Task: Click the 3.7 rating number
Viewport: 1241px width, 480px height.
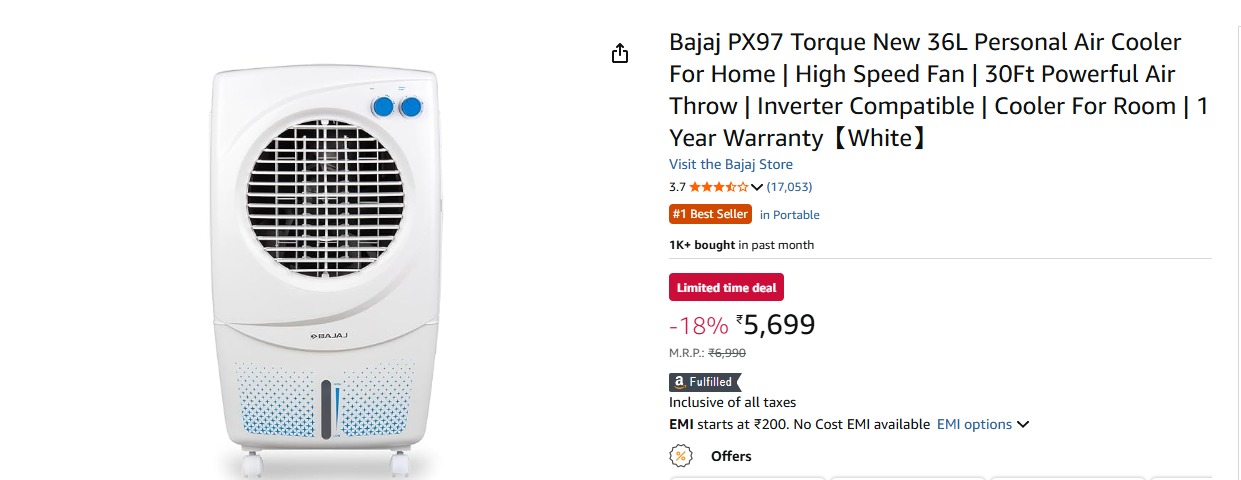Action: [677, 187]
